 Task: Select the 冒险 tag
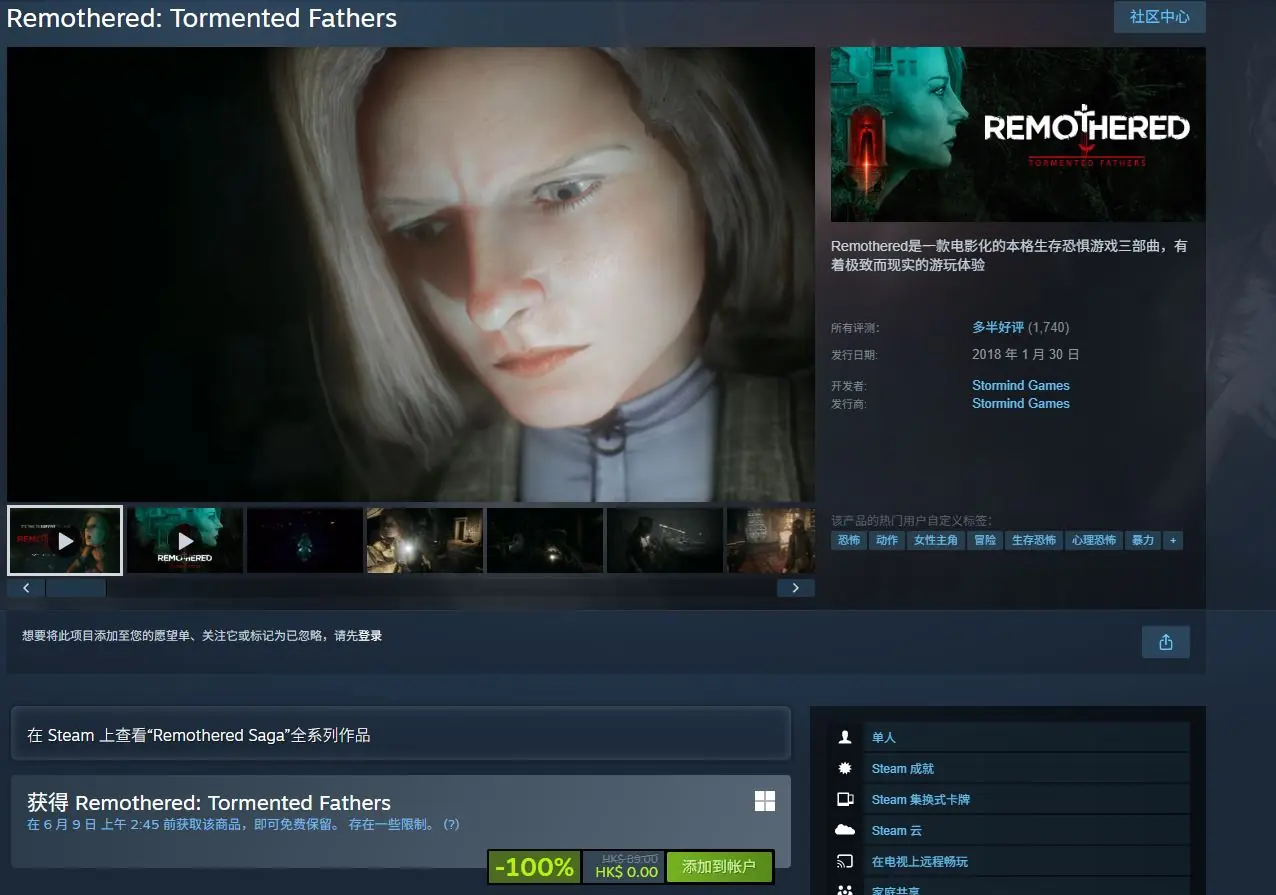click(985, 540)
